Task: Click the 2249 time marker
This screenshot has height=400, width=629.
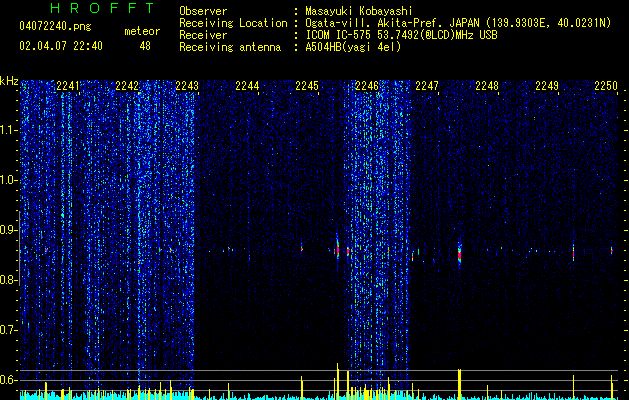Action: [x=547, y=86]
